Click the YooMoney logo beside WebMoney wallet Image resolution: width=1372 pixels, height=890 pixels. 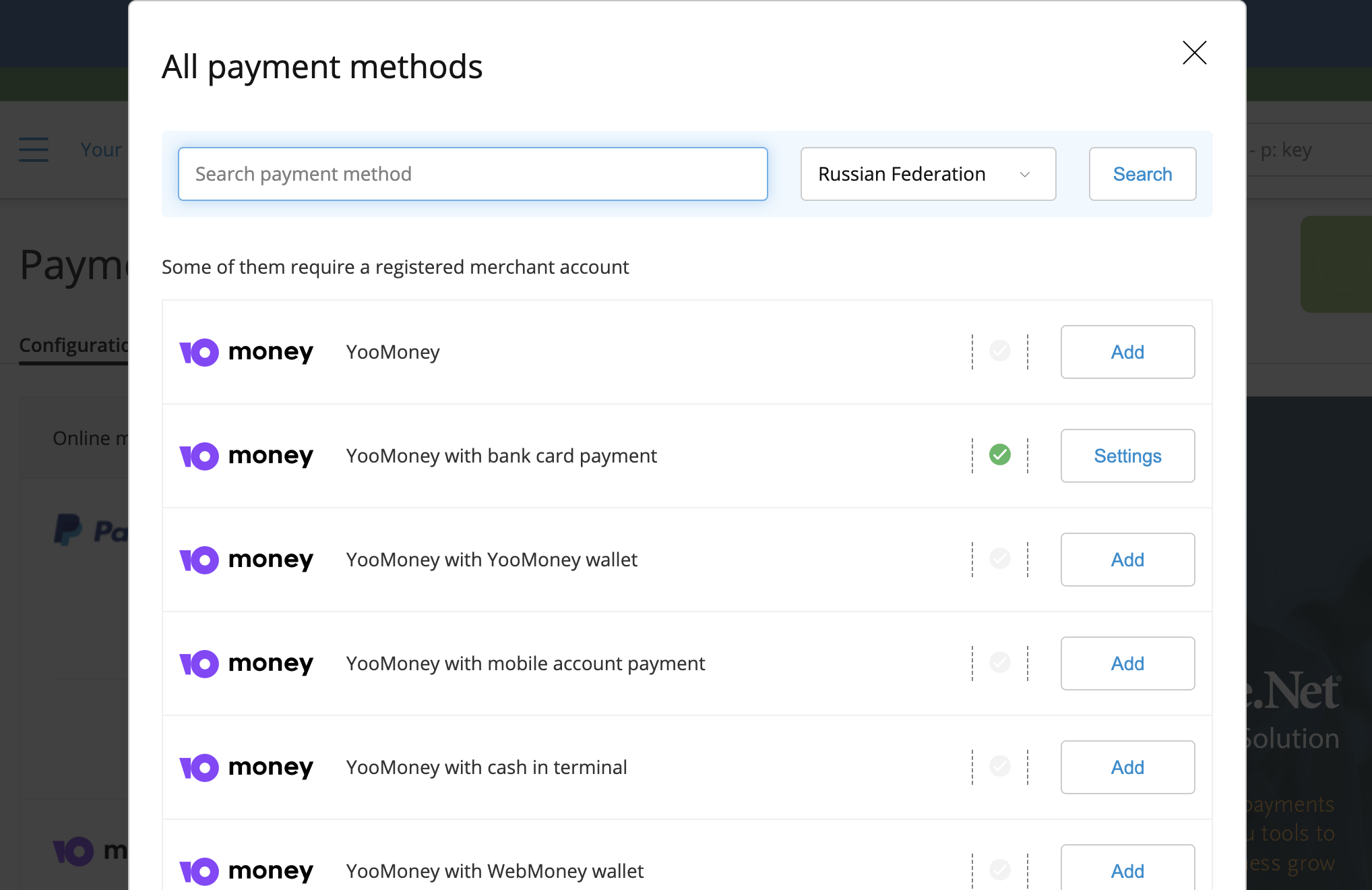pyautogui.click(x=247, y=870)
